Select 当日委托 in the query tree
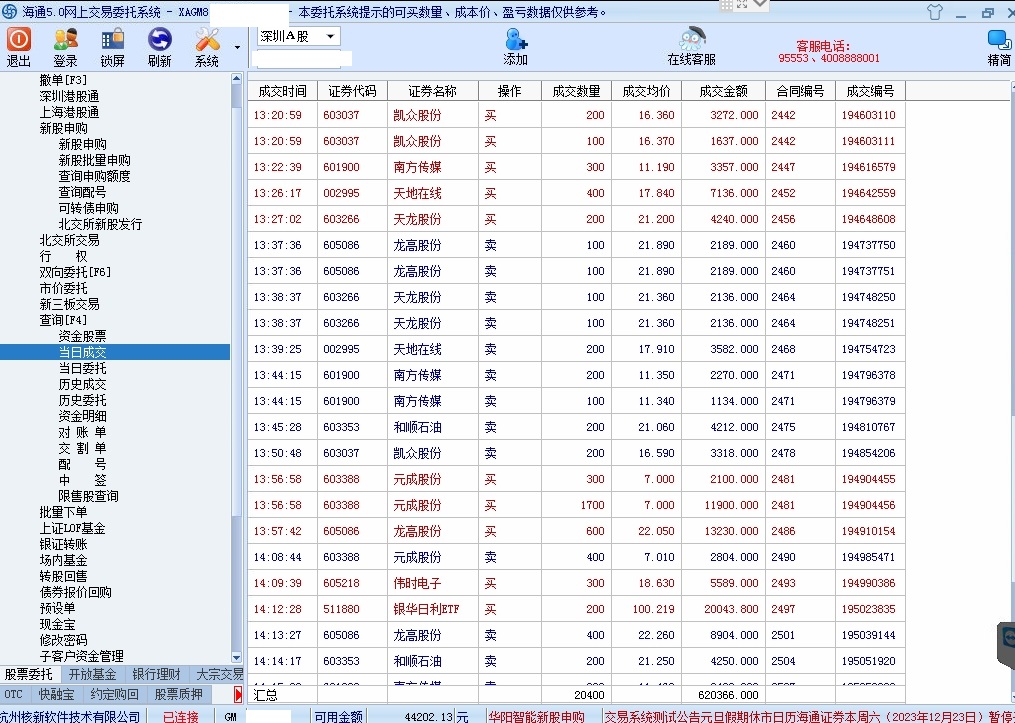 [x=82, y=368]
